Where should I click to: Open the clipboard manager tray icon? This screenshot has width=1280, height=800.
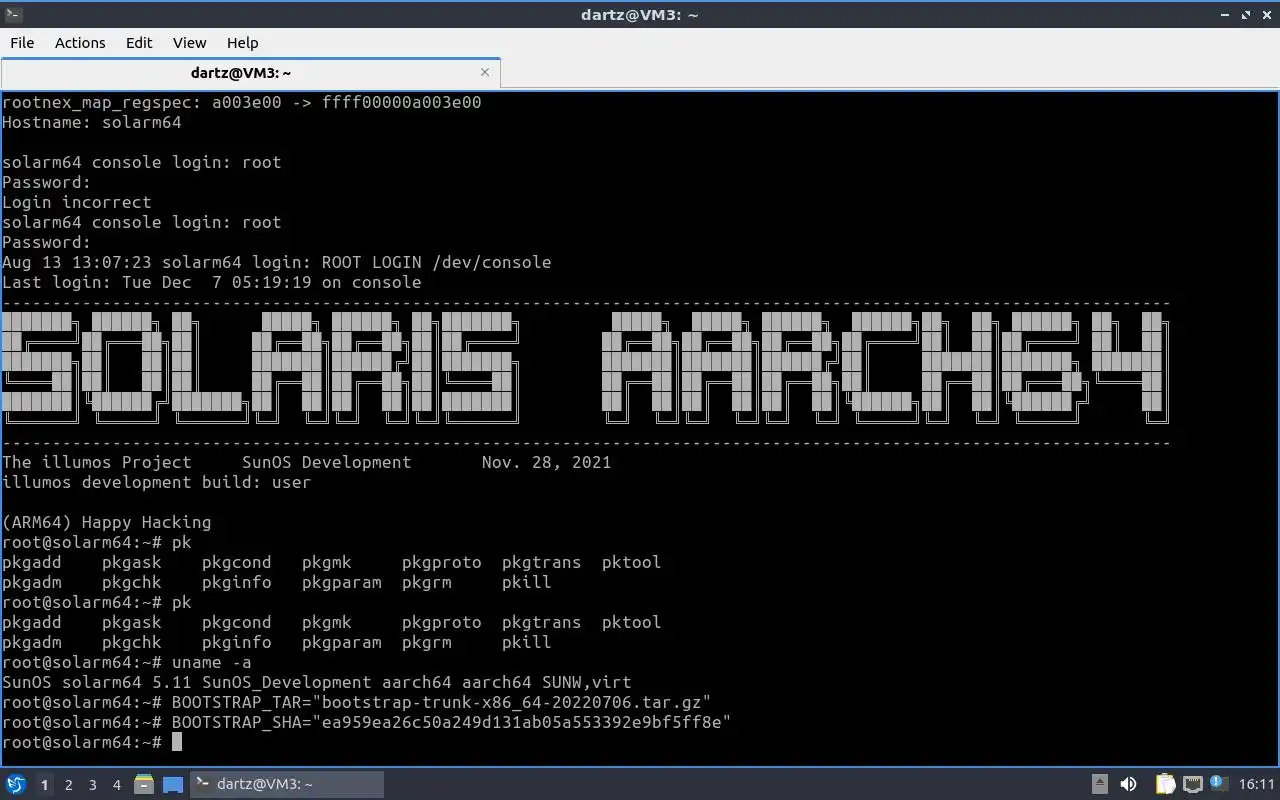(x=1166, y=784)
